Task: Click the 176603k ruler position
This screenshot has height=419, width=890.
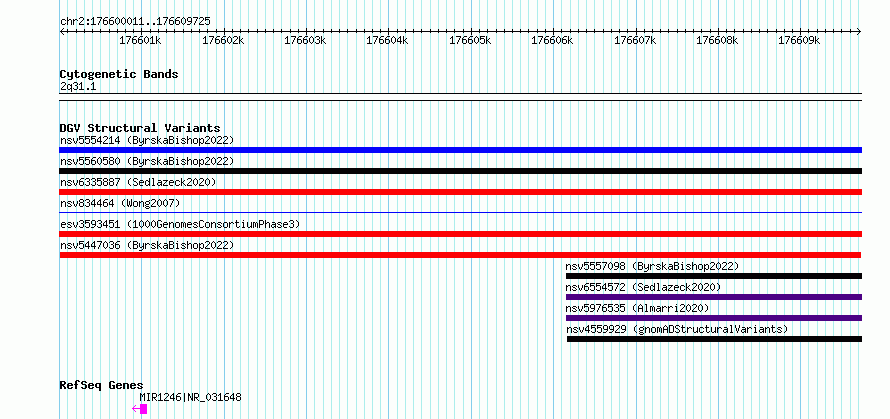Action: [x=305, y=41]
